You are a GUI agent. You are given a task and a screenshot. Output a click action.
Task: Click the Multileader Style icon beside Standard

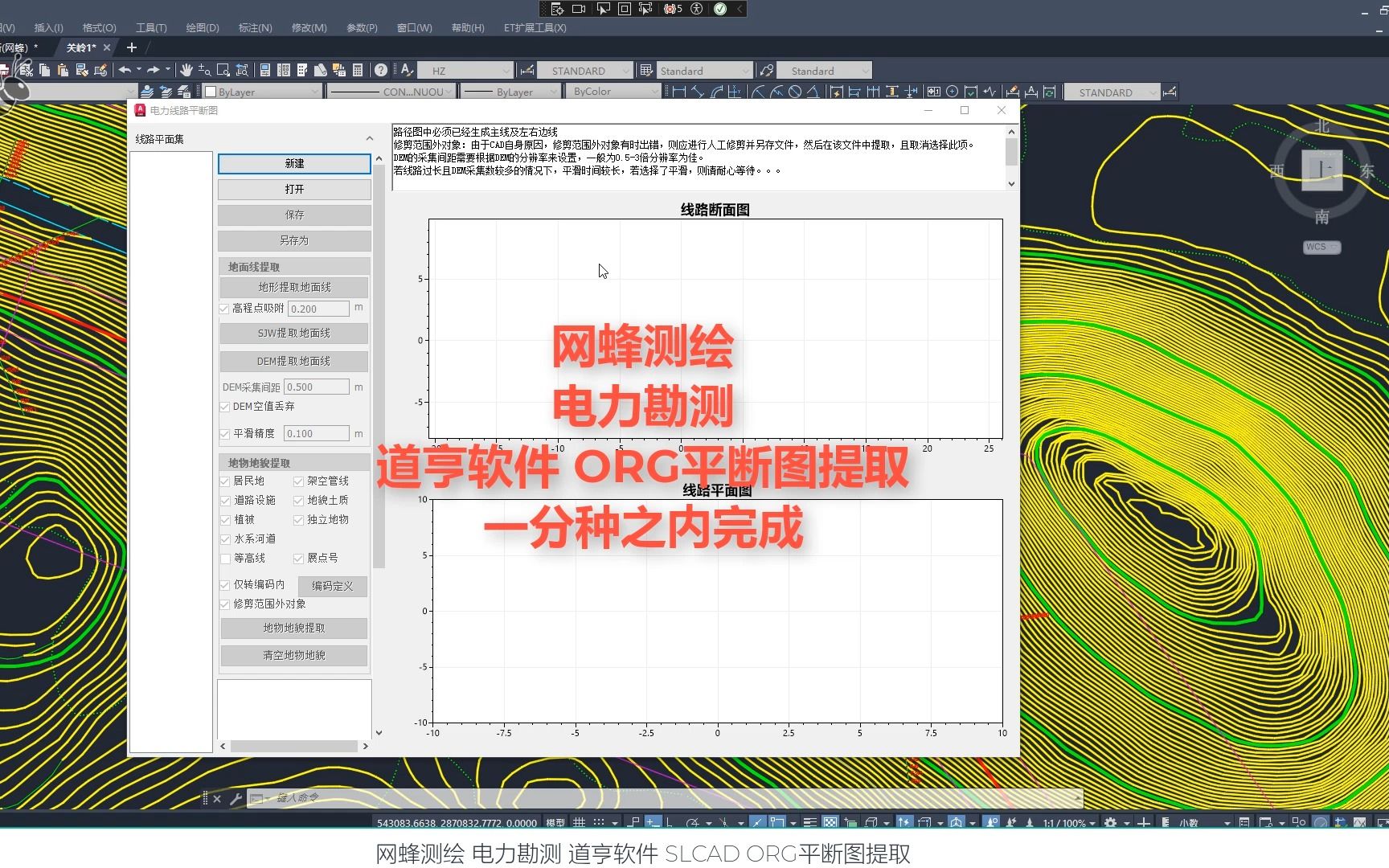pos(767,70)
